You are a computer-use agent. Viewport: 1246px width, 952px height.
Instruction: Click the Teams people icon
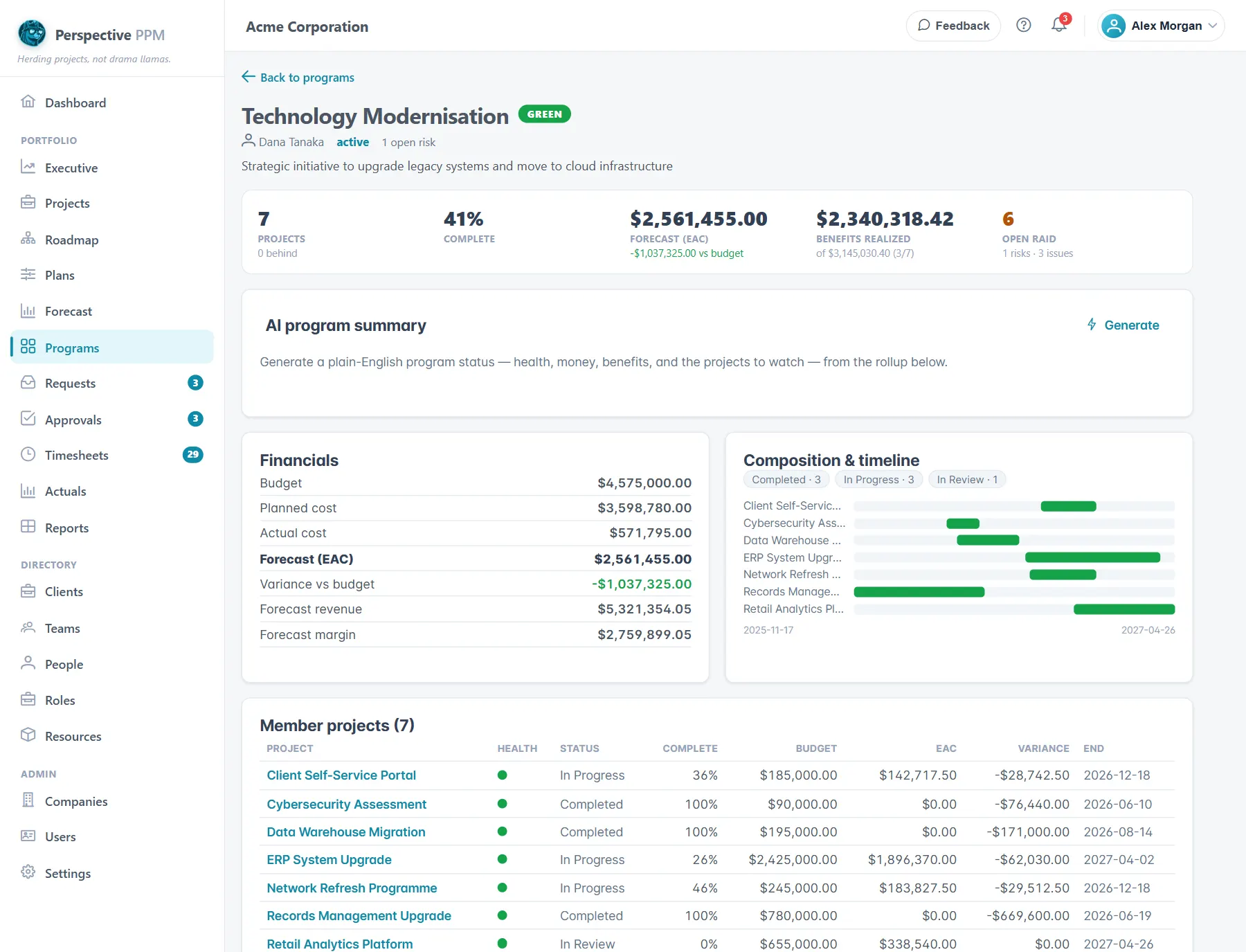click(x=28, y=627)
